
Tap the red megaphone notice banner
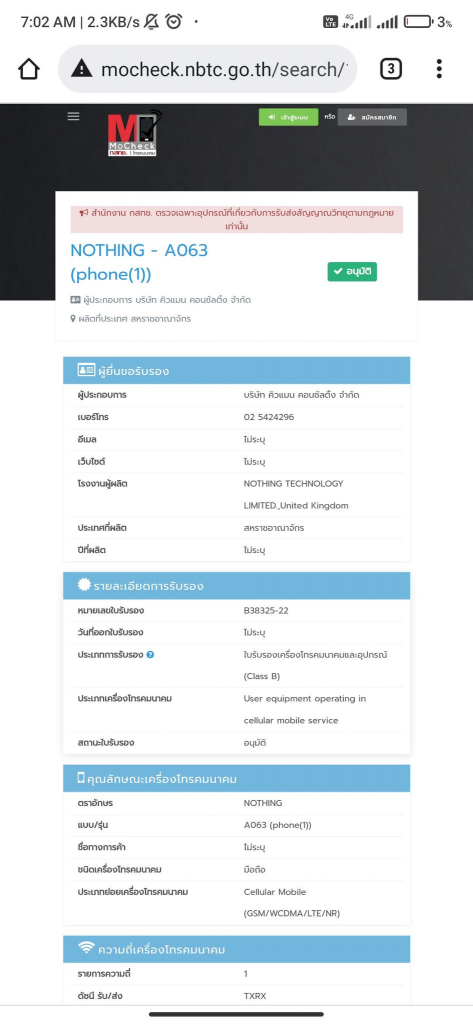pos(236,219)
